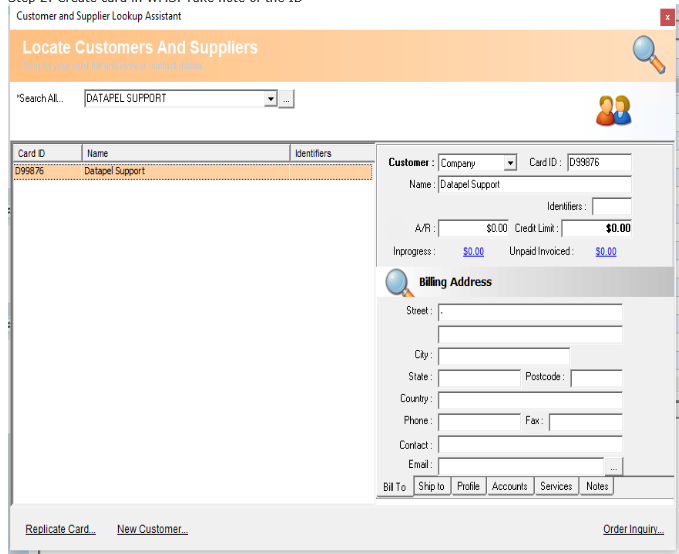Image resolution: width=679 pixels, height=554 pixels.
Task: Open the Search All dropdown arrow
Action: (x=271, y=99)
